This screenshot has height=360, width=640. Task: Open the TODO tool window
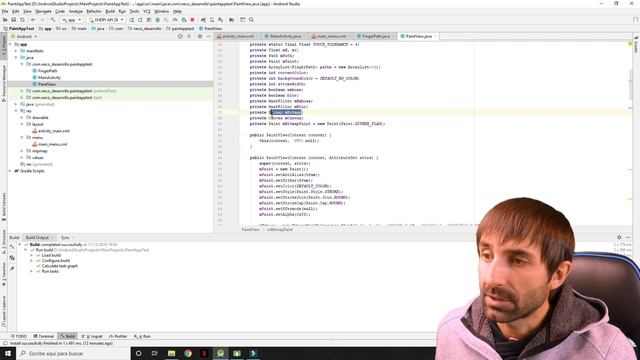coord(19,336)
